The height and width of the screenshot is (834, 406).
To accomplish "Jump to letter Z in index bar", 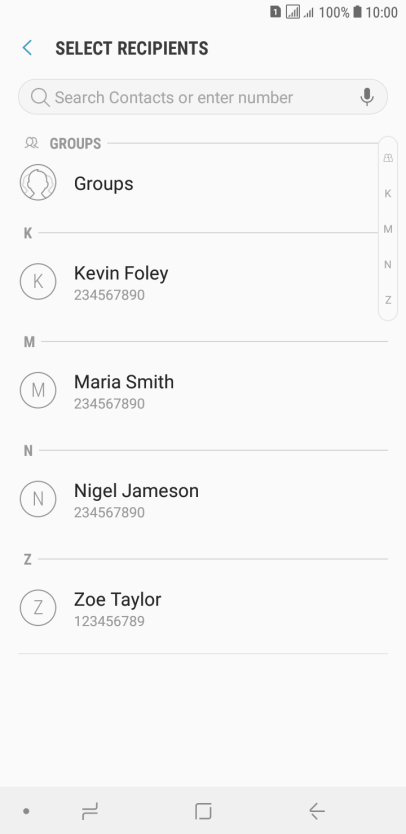I will (x=388, y=300).
